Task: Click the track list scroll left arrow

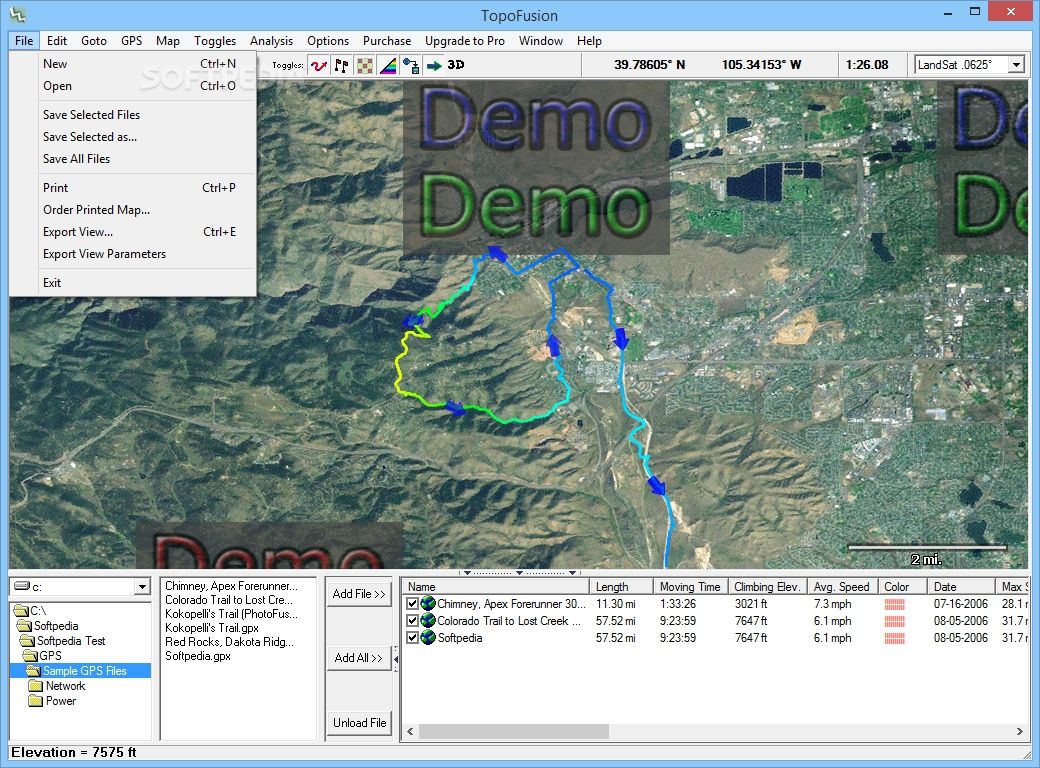Action: [x=410, y=732]
